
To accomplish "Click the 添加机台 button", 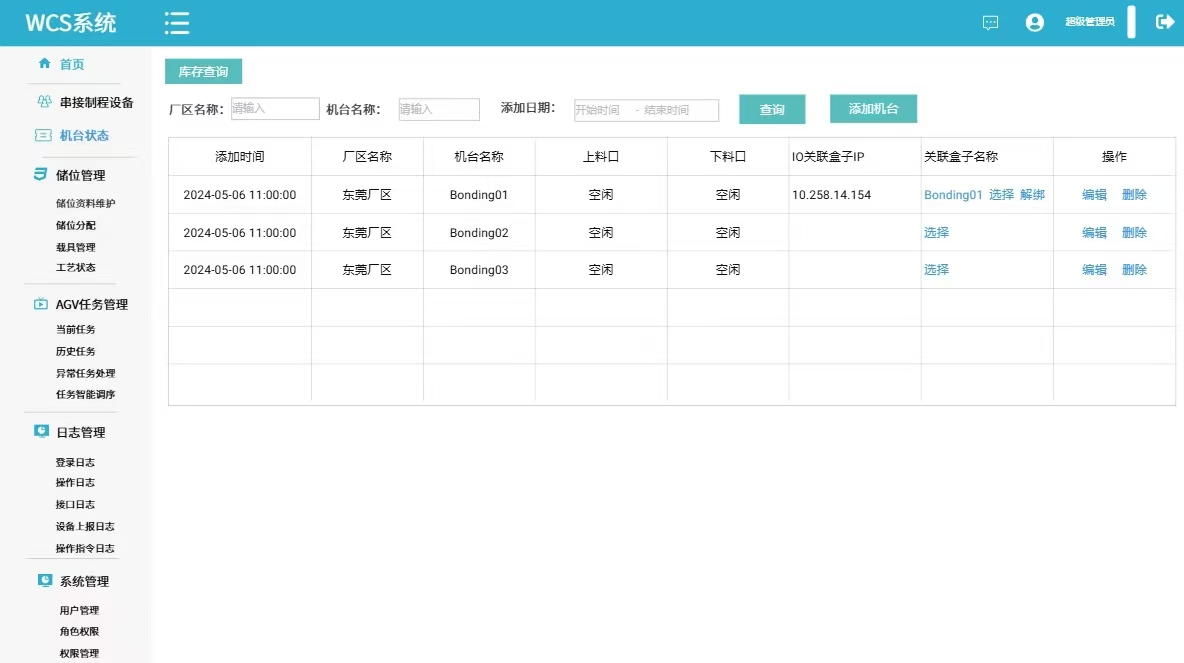I will 873,109.
